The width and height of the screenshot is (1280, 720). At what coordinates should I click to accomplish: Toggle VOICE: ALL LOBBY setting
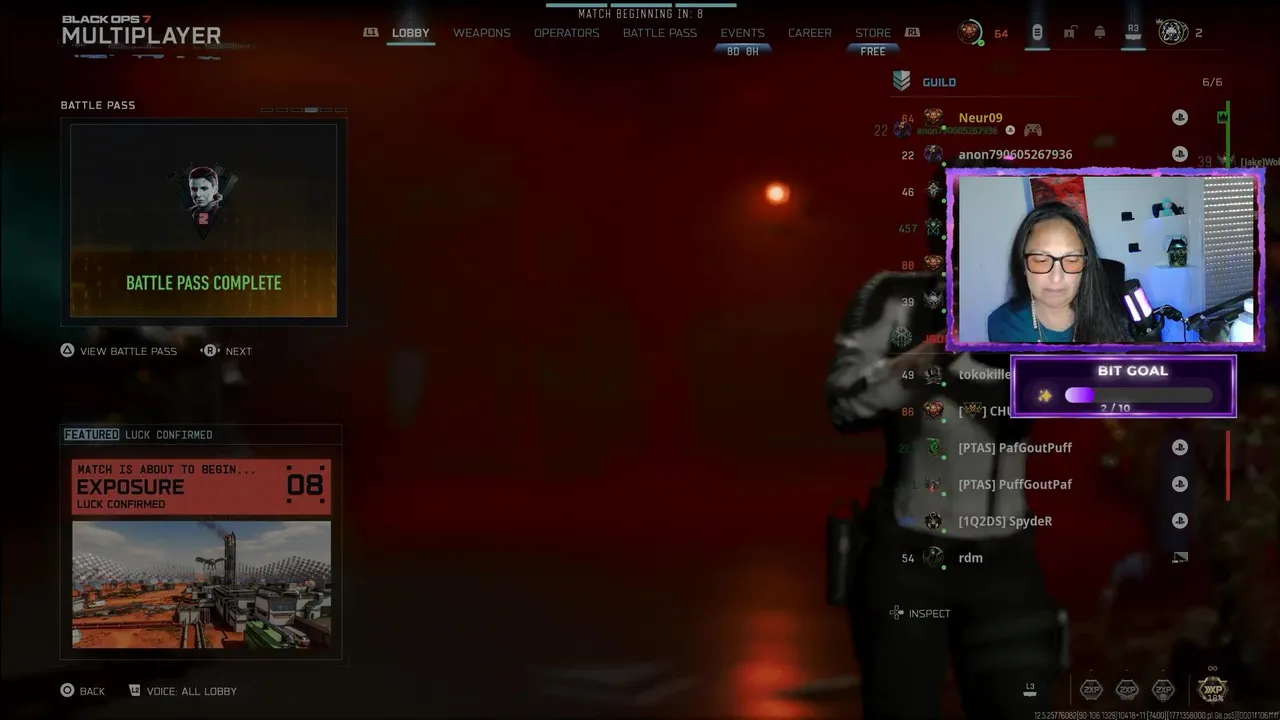click(x=182, y=691)
